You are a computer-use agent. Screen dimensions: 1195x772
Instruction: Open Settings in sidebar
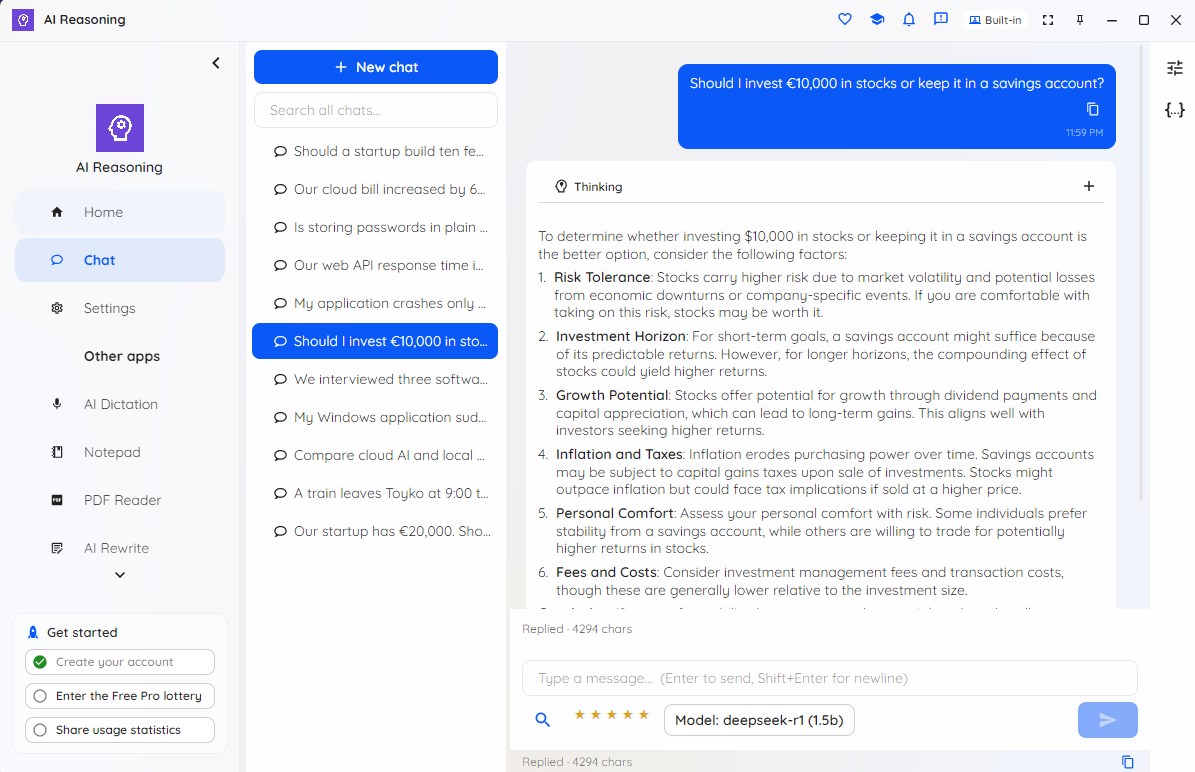(120, 308)
